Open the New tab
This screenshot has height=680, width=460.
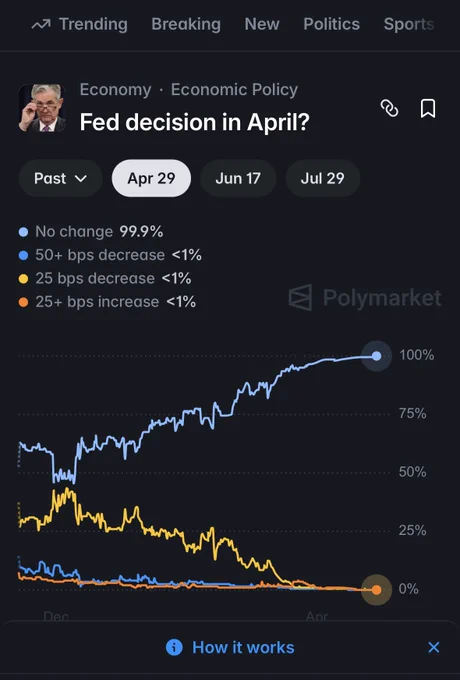262,24
